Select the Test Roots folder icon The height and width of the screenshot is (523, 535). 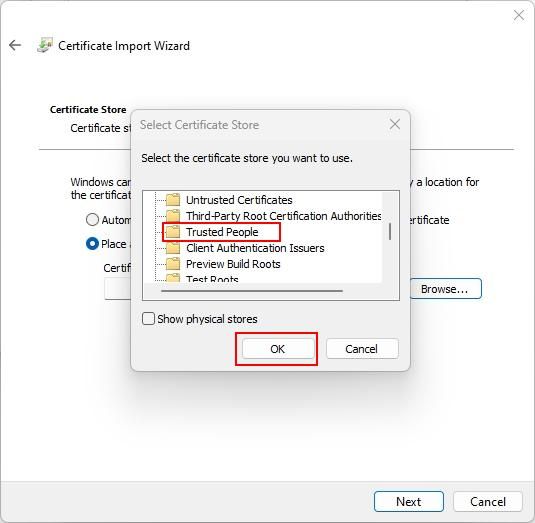(x=173, y=278)
